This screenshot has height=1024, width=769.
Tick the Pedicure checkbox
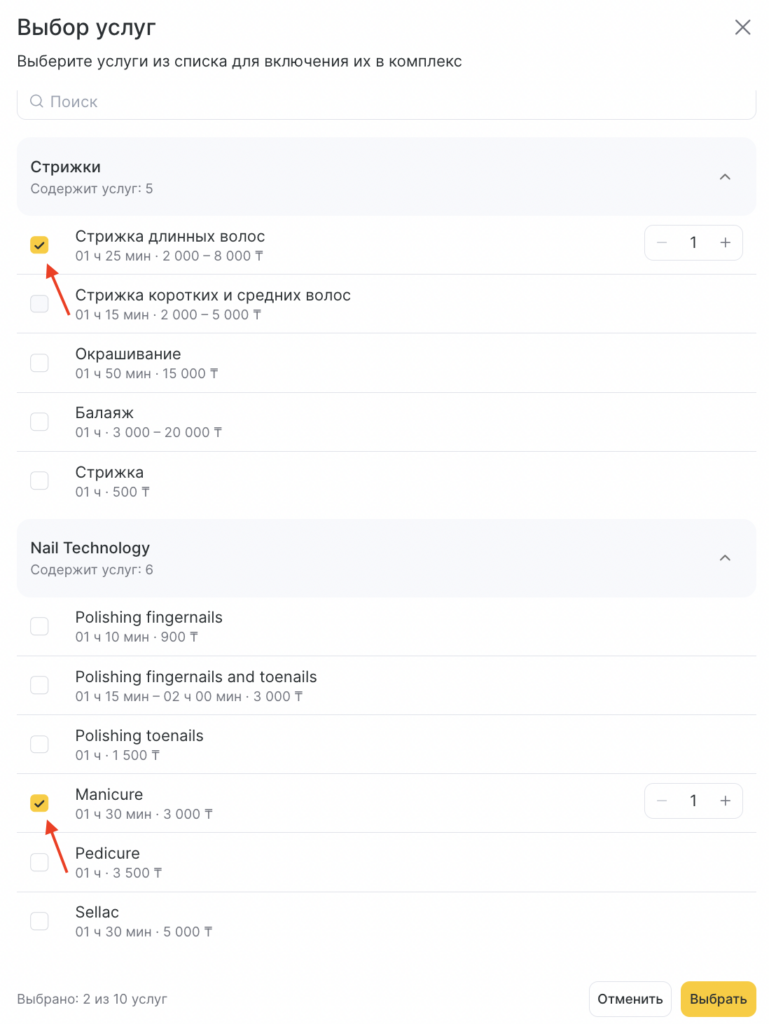tap(39, 862)
